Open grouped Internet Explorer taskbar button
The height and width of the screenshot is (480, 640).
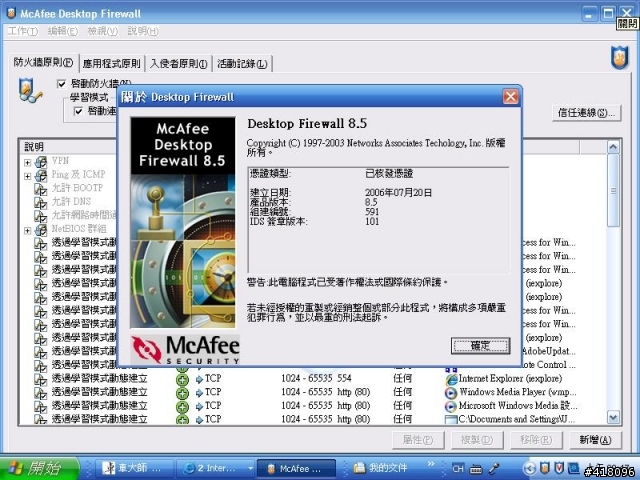tap(216, 468)
